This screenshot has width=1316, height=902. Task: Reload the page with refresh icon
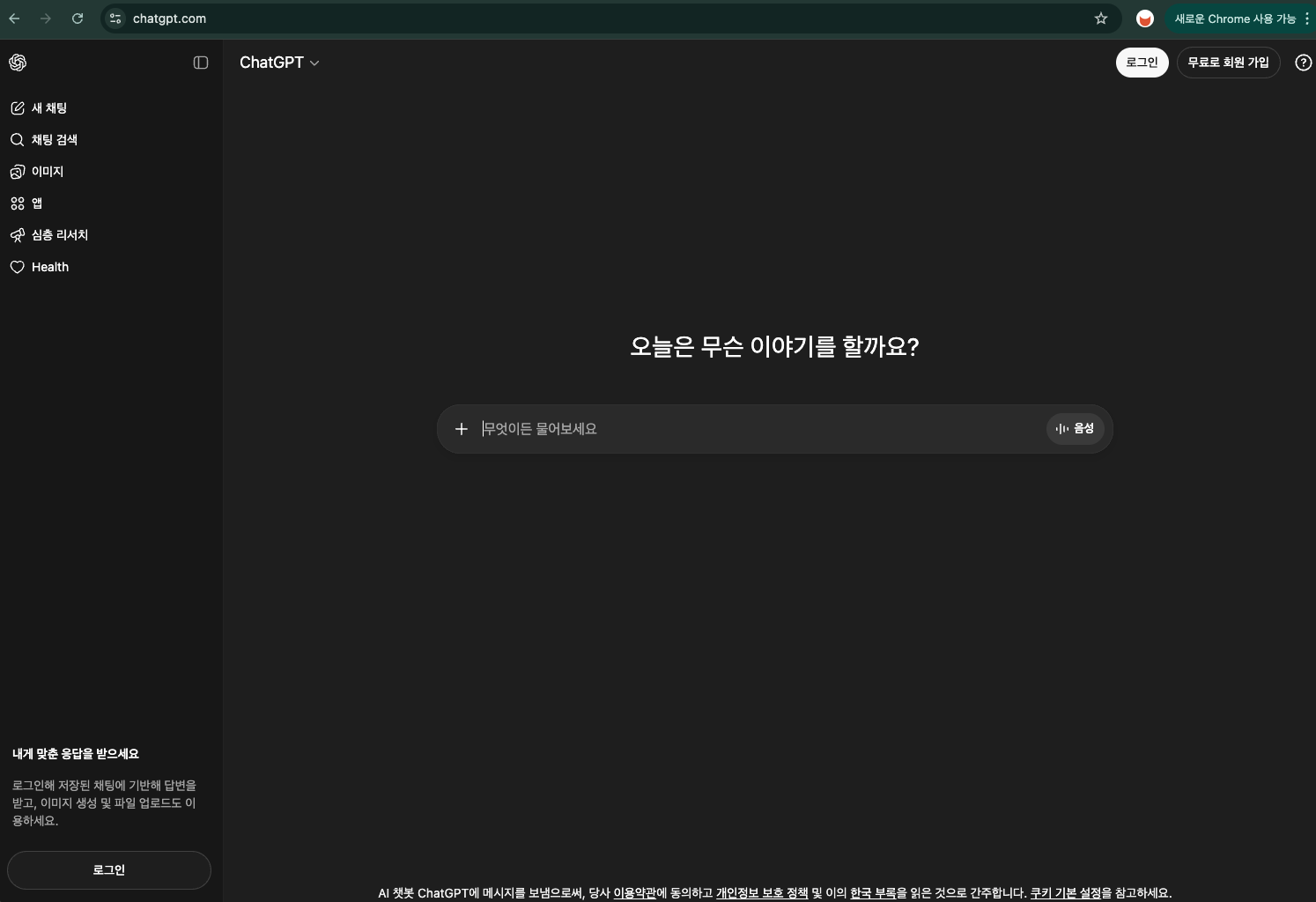78,18
